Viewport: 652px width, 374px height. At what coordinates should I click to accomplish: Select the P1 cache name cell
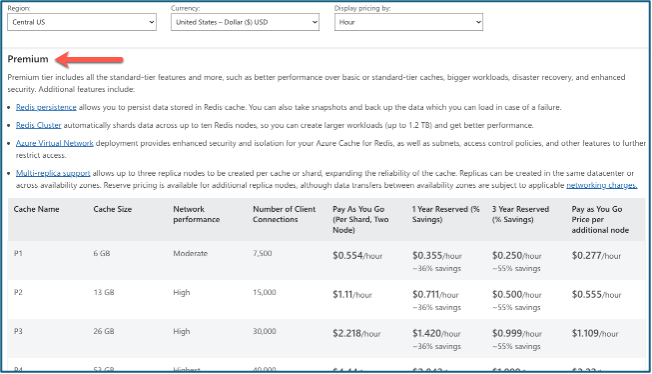18,253
